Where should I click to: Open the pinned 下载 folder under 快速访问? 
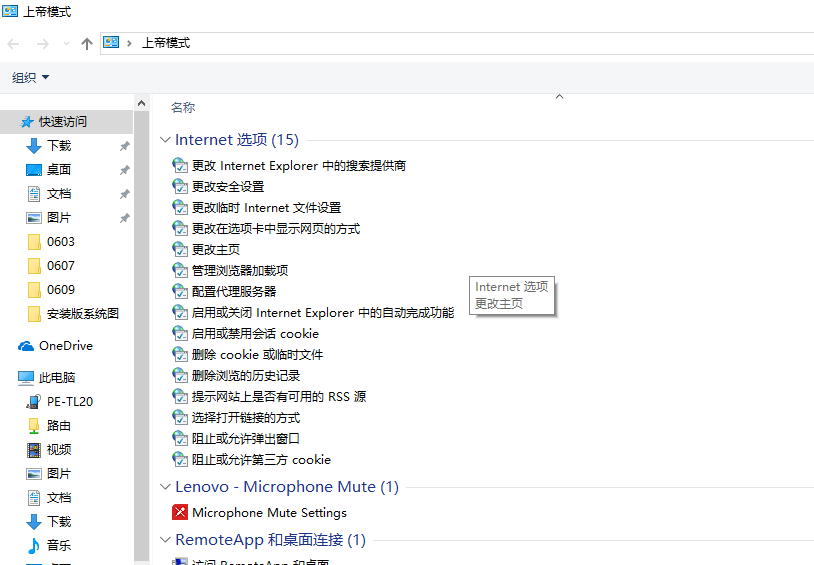pyautogui.click(x=59, y=146)
